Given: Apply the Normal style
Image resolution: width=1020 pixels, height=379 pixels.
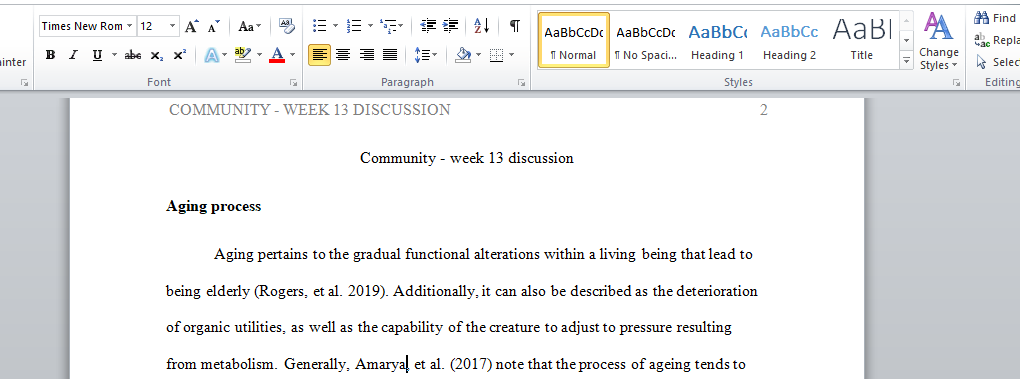Looking at the screenshot, I should click(x=574, y=40).
